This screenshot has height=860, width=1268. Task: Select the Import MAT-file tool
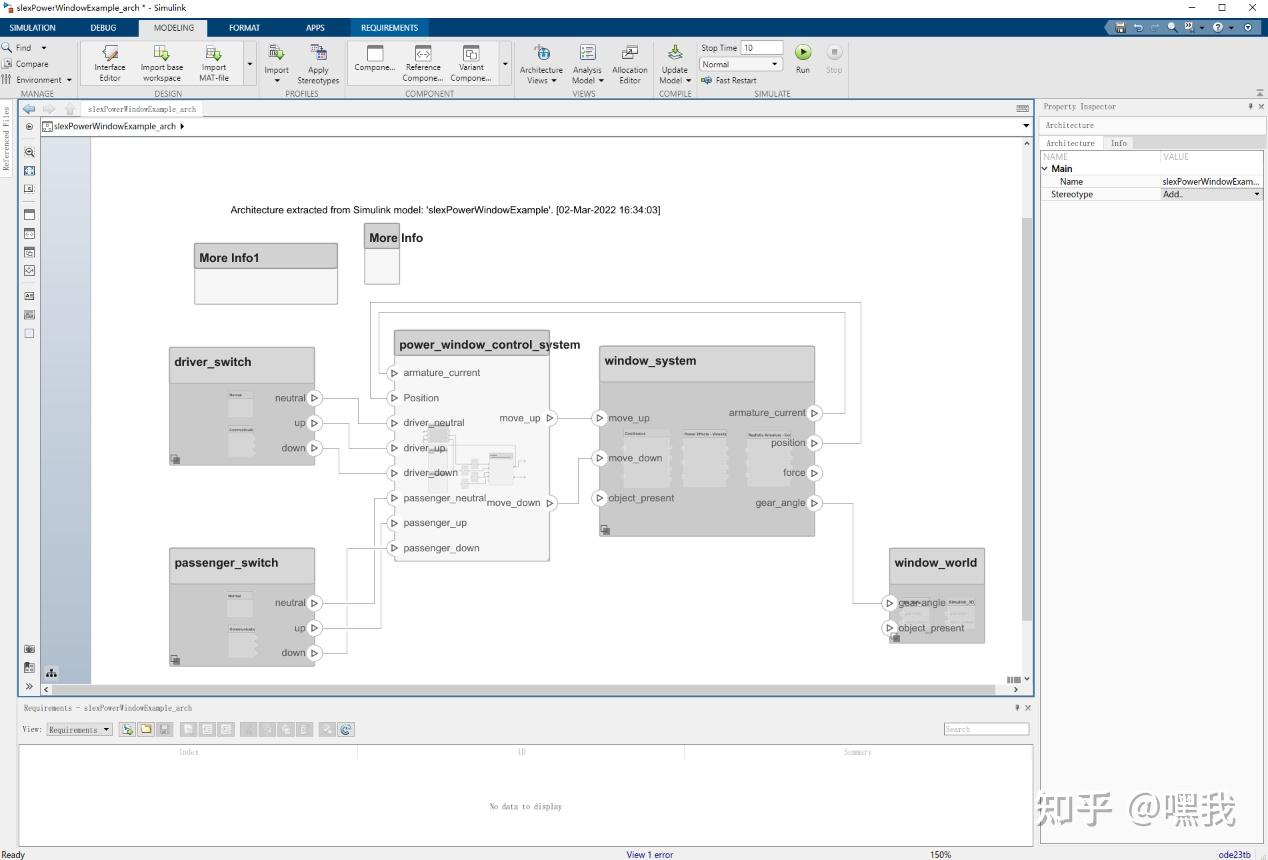(214, 62)
